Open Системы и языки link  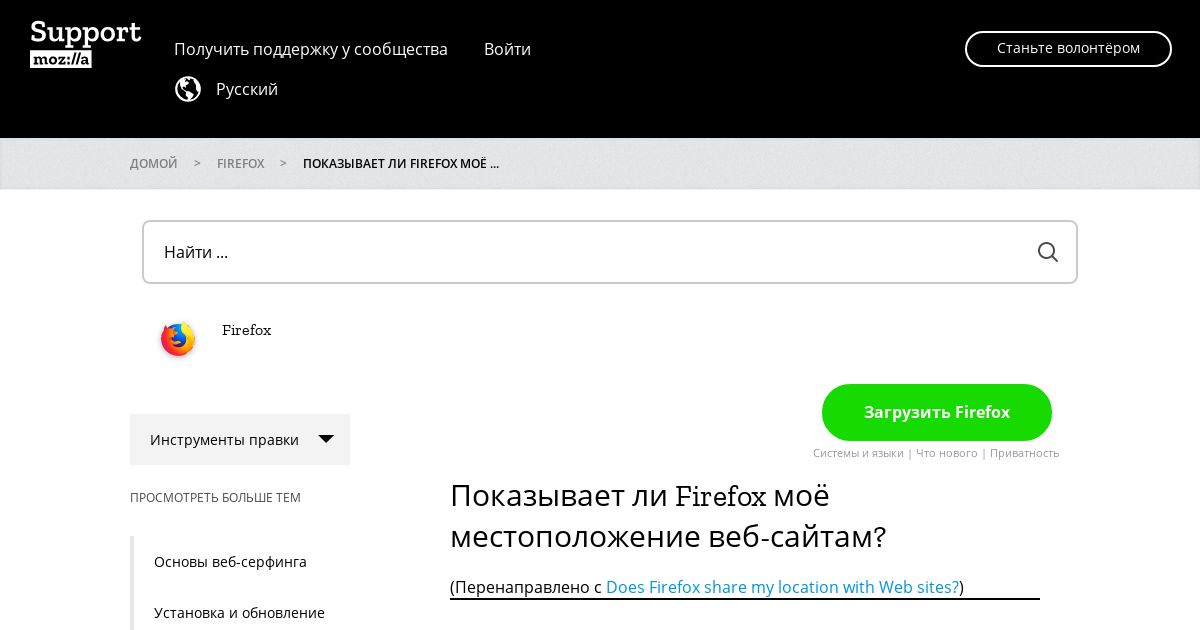pyautogui.click(x=858, y=453)
